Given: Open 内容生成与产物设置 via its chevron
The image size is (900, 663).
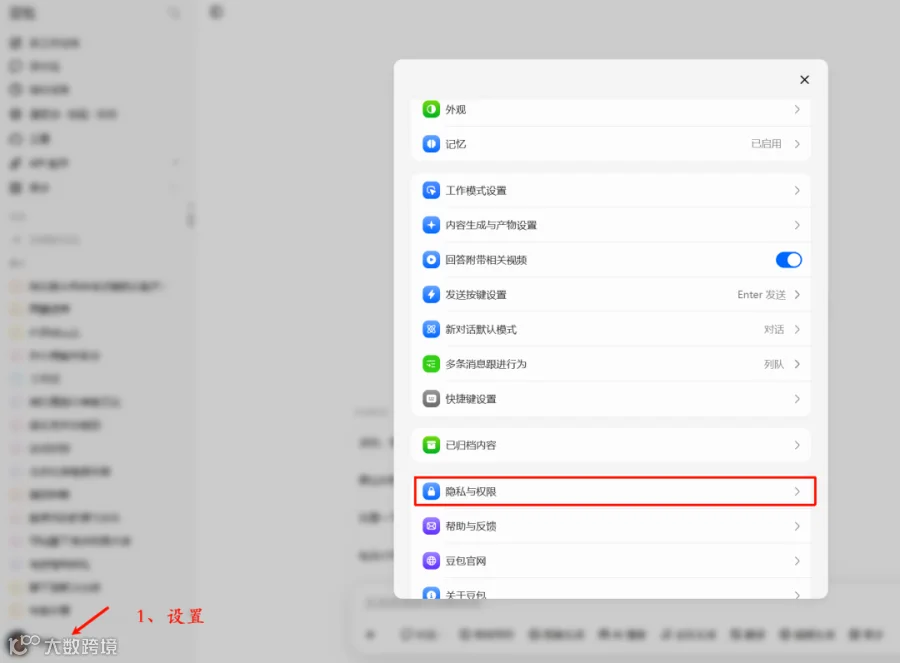Looking at the screenshot, I should click(x=797, y=225).
